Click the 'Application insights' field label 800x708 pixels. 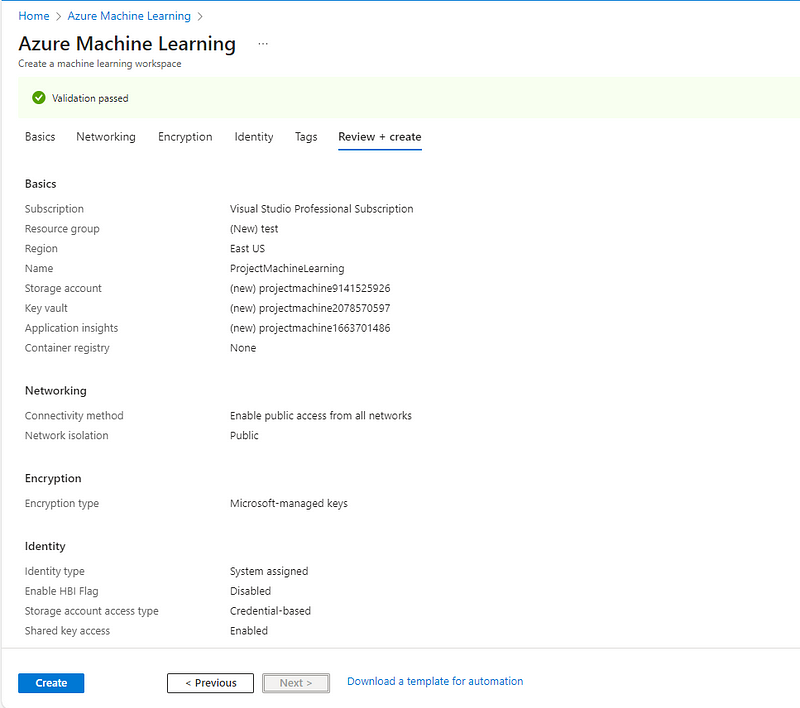[71, 328]
